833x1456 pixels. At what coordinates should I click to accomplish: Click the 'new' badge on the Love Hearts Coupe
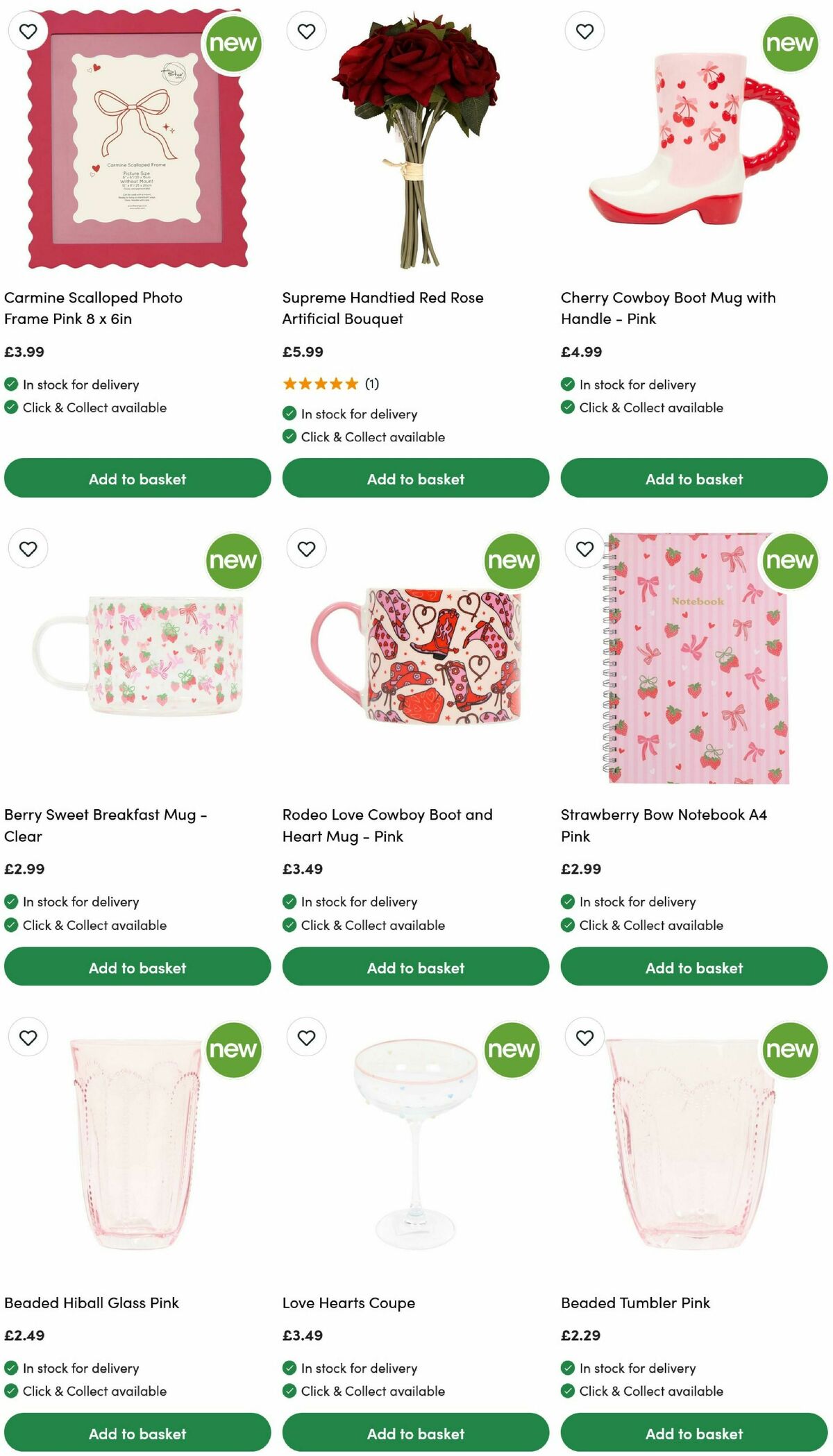coord(512,1050)
